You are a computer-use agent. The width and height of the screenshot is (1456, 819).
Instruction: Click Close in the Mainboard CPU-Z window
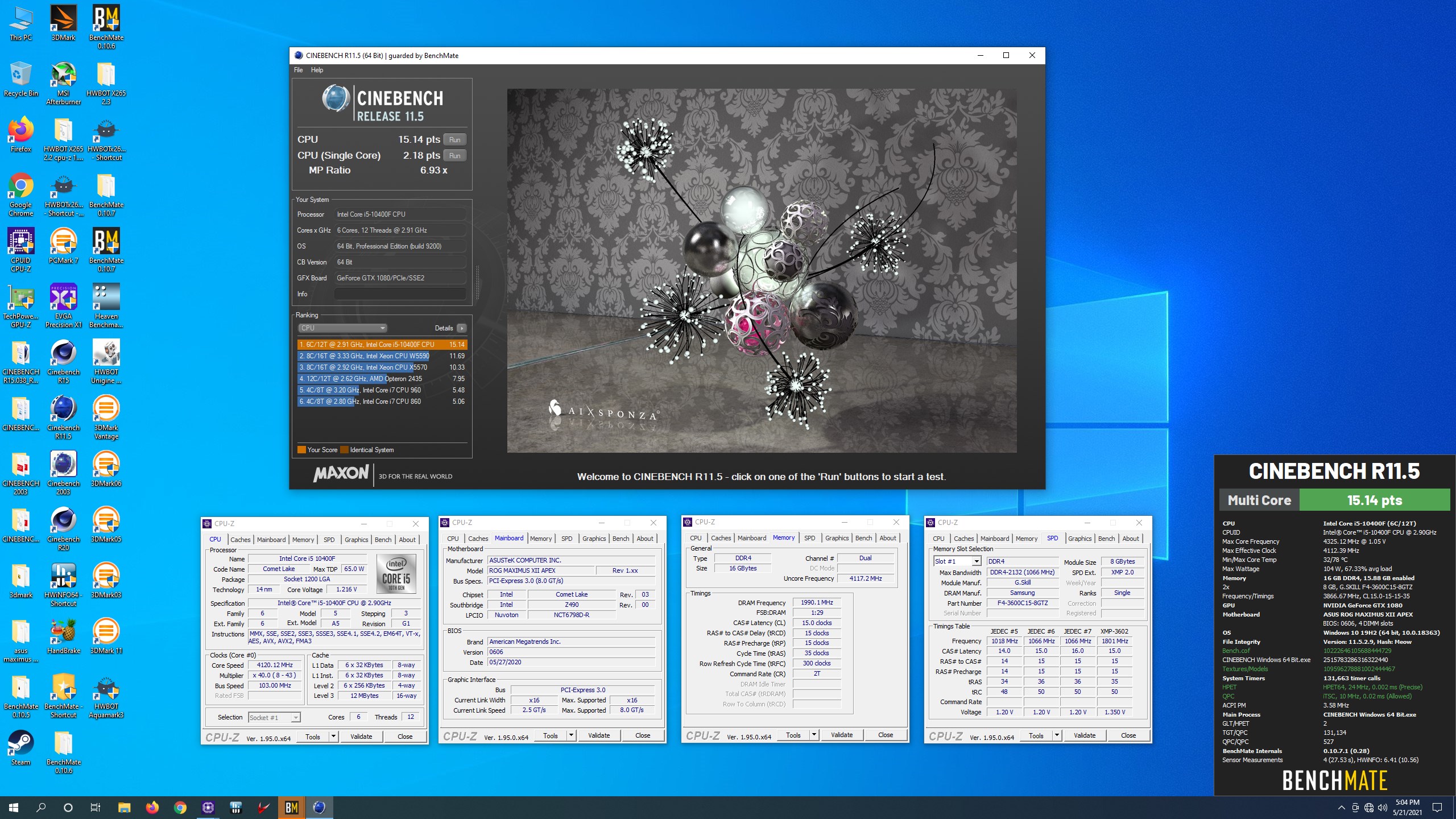coord(643,735)
